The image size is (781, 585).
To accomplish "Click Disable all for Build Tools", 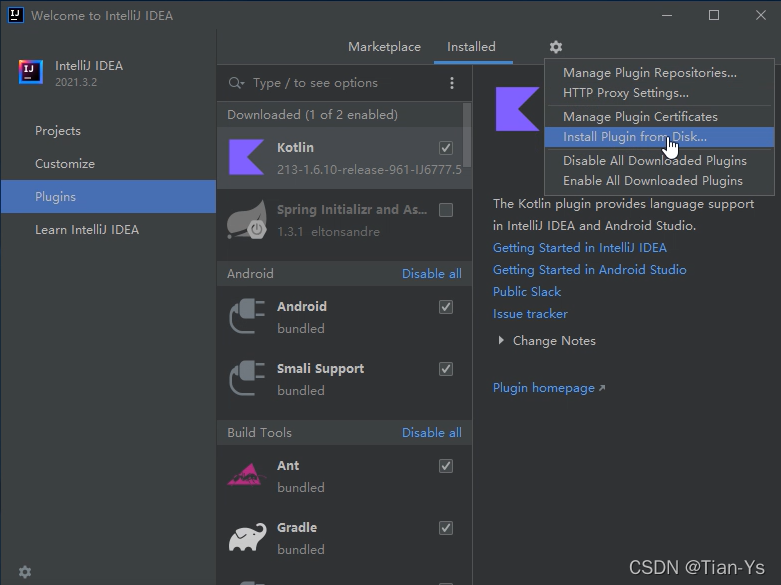I will [x=431, y=433].
